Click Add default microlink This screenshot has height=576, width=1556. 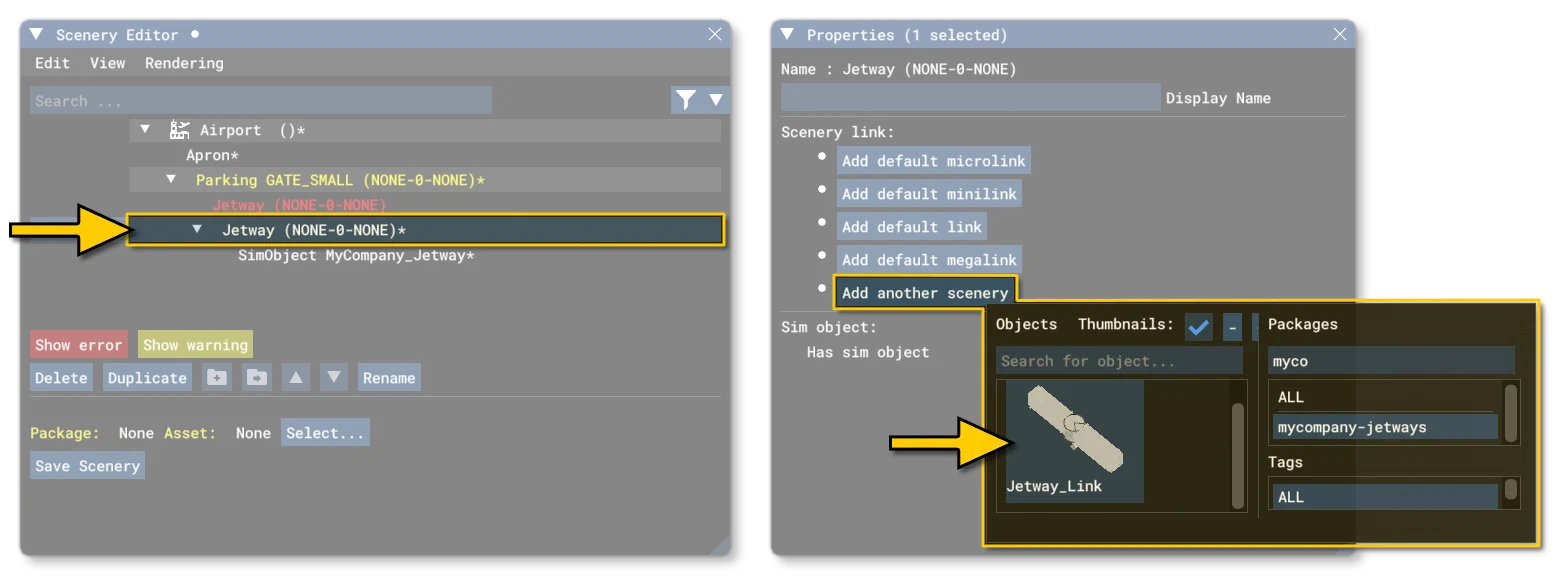coord(933,161)
